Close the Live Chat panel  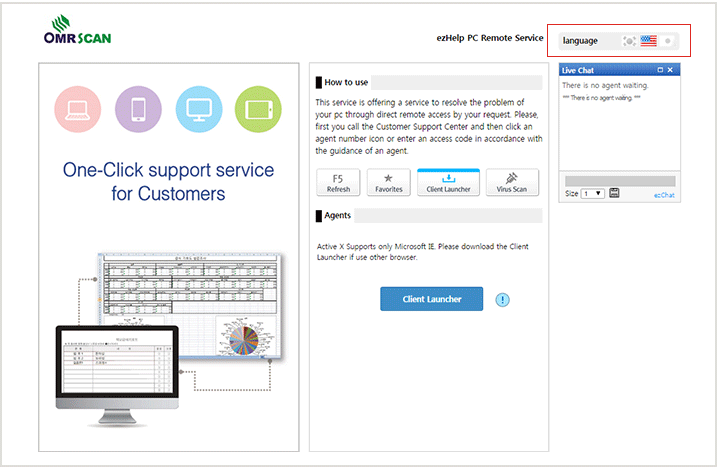[671, 70]
